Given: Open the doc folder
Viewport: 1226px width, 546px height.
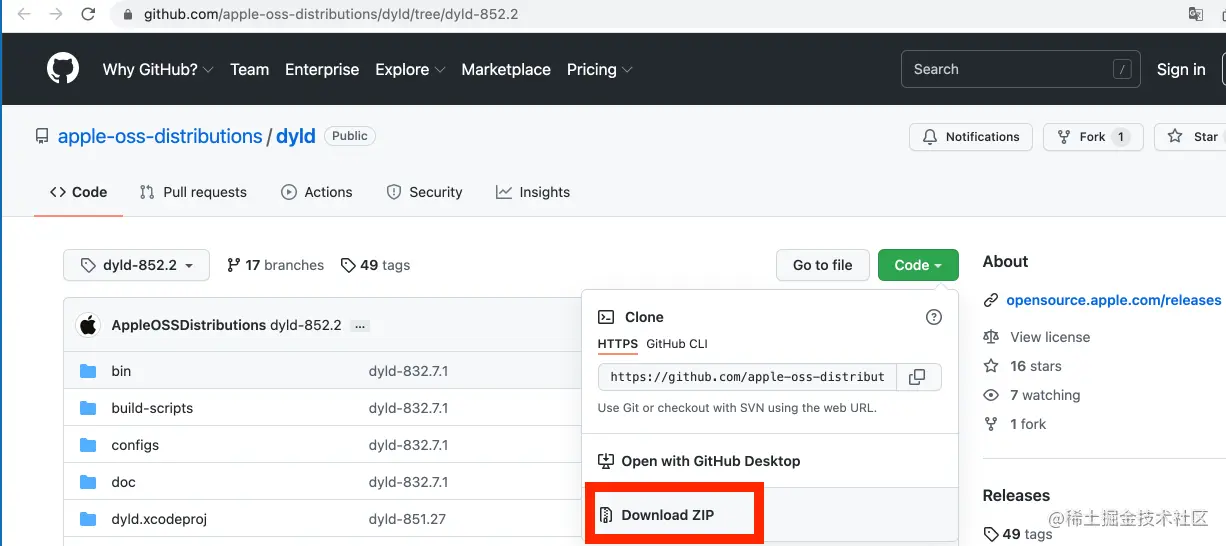Looking at the screenshot, I should click(123, 482).
